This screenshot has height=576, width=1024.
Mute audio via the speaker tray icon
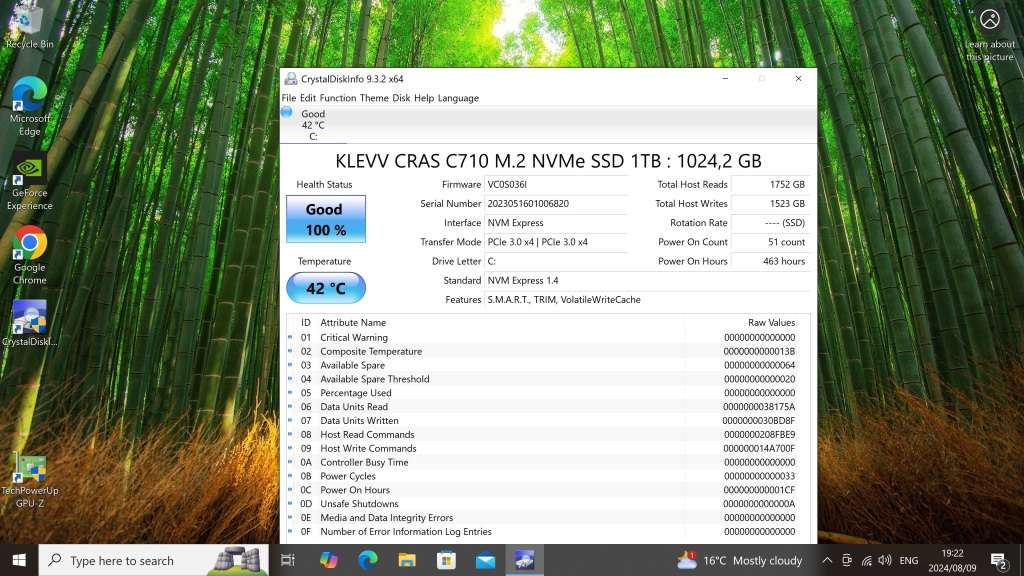(884, 560)
